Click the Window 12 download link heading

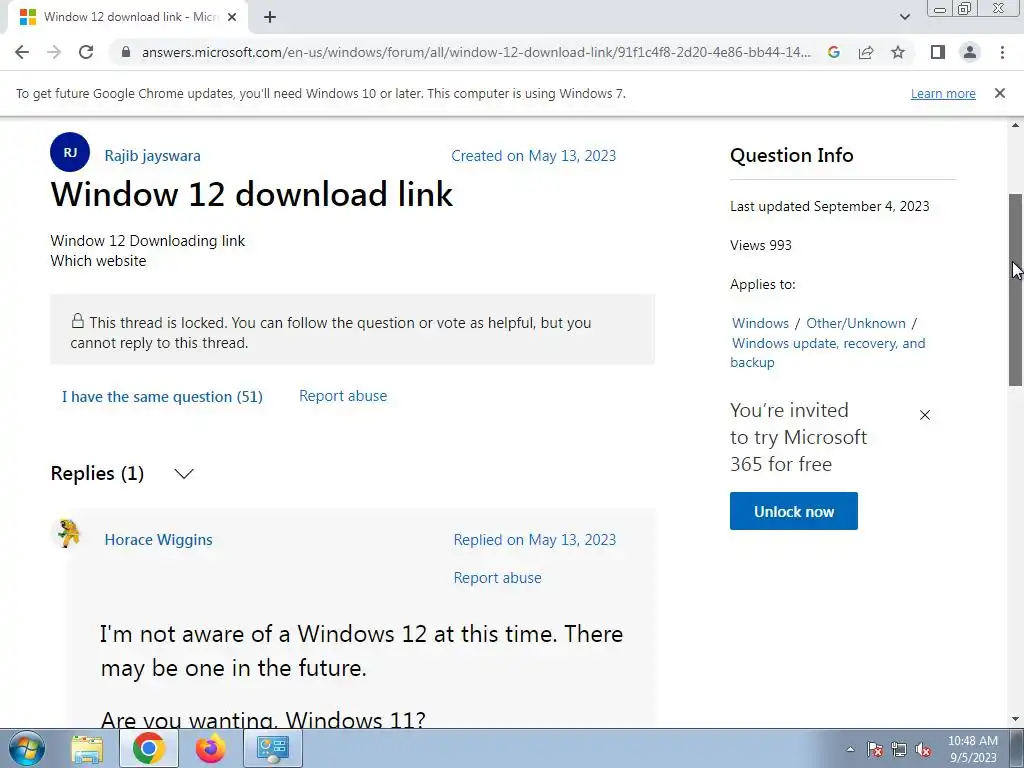(x=251, y=194)
